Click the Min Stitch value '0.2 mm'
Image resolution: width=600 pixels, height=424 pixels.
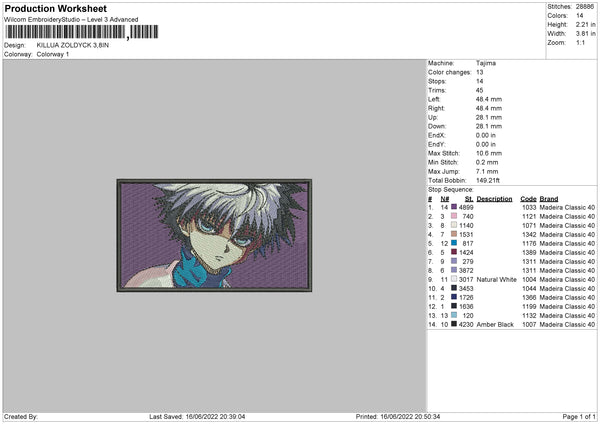(487, 162)
